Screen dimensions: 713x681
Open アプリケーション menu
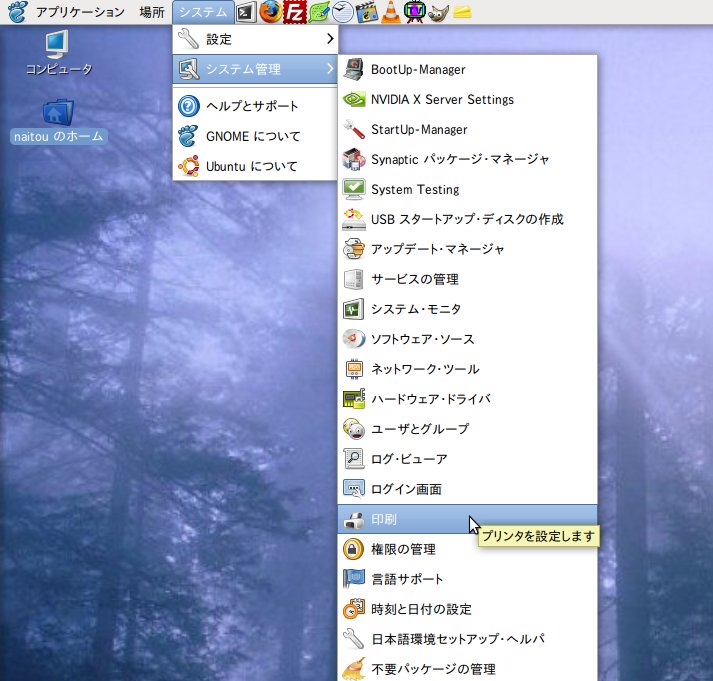click(x=80, y=12)
